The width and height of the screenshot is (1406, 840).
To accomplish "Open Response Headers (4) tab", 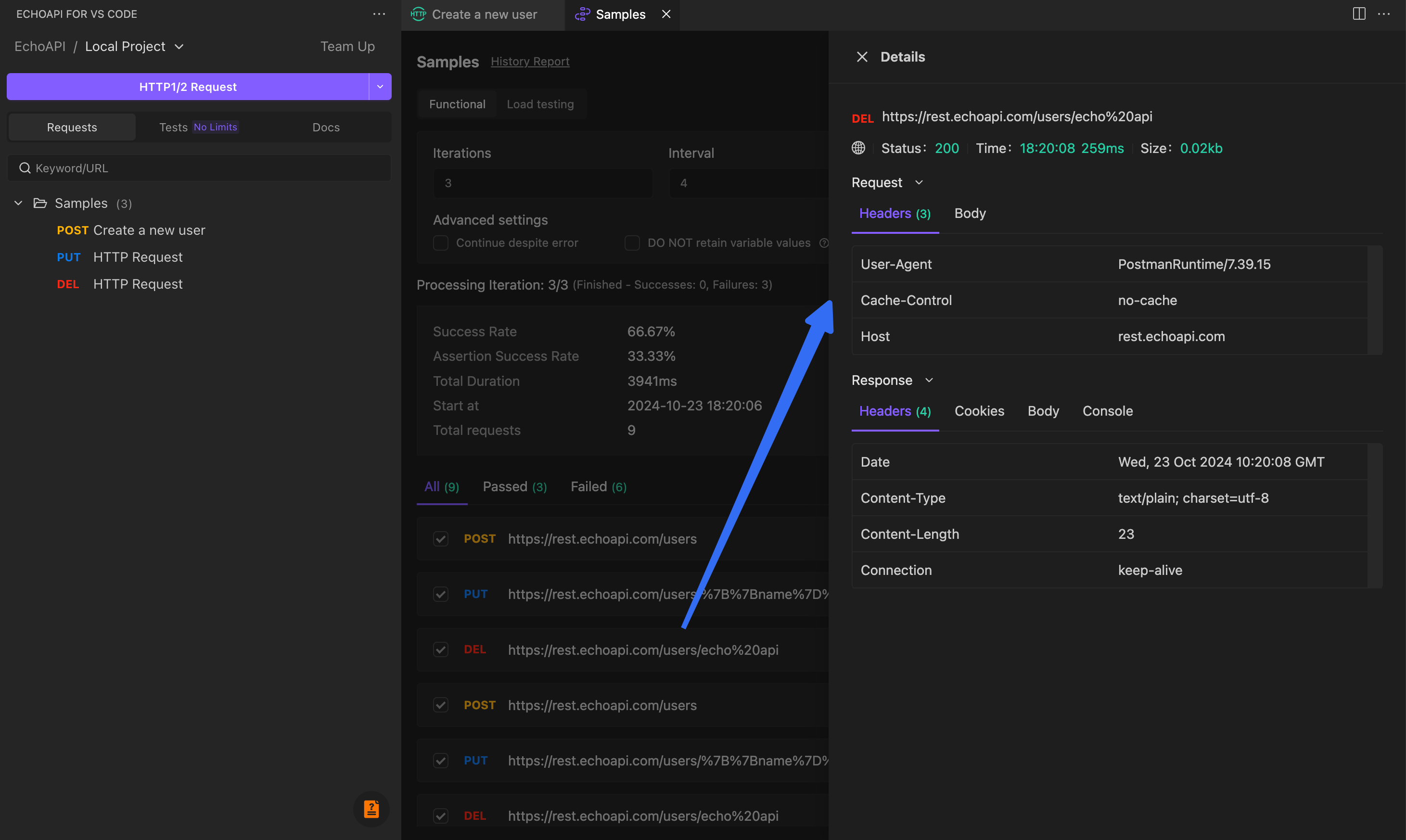I will [895, 411].
